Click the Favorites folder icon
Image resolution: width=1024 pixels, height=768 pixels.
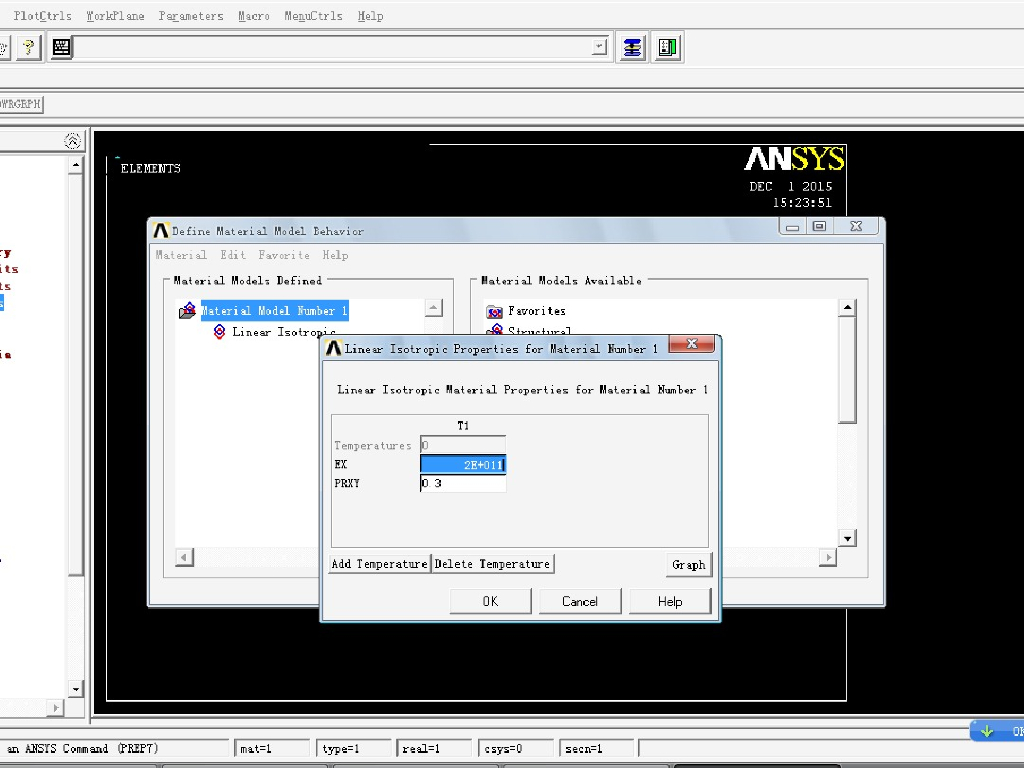(x=494, y=312)
